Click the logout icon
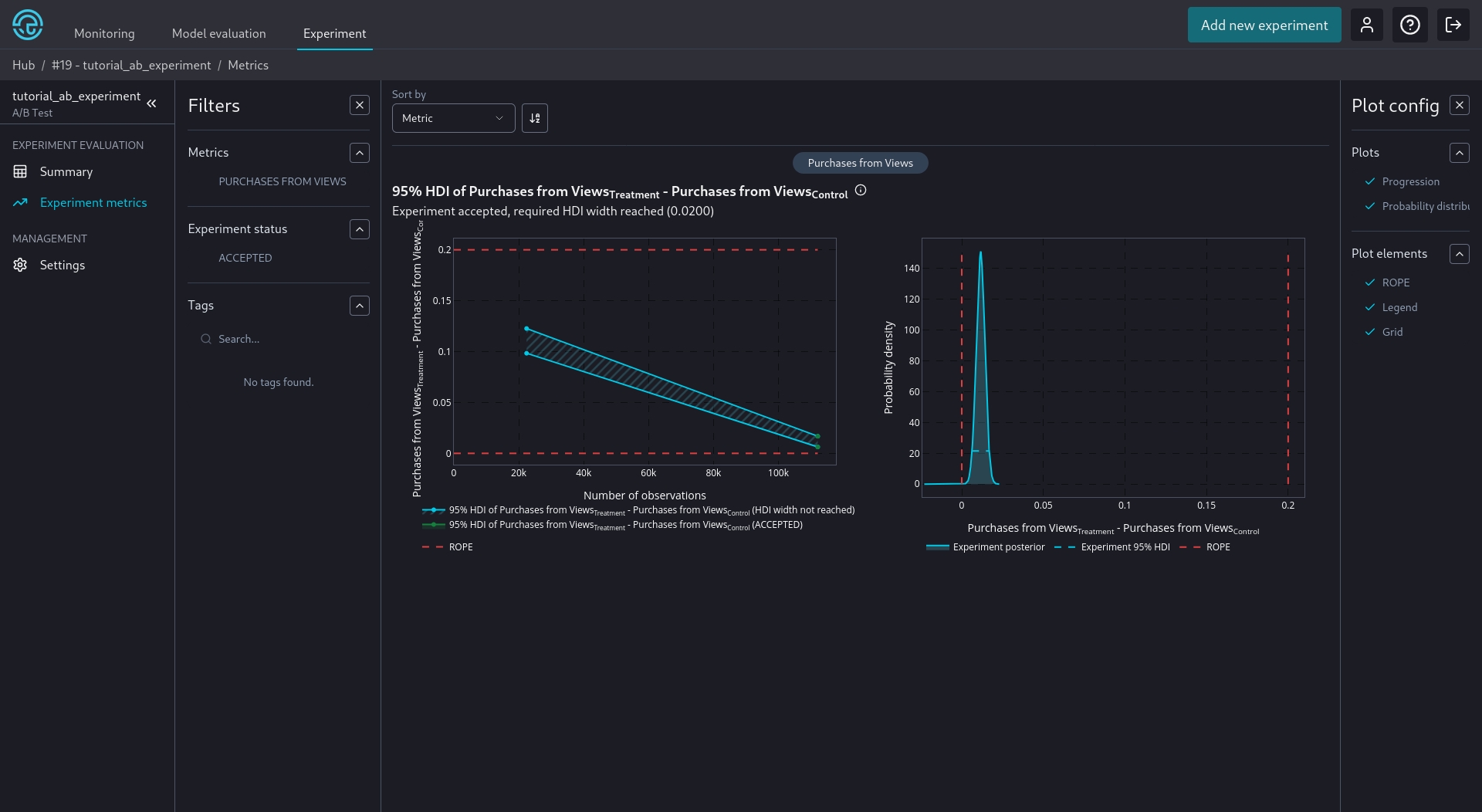This screenshot has height=812, width=1482. [x=1453, y=25]
